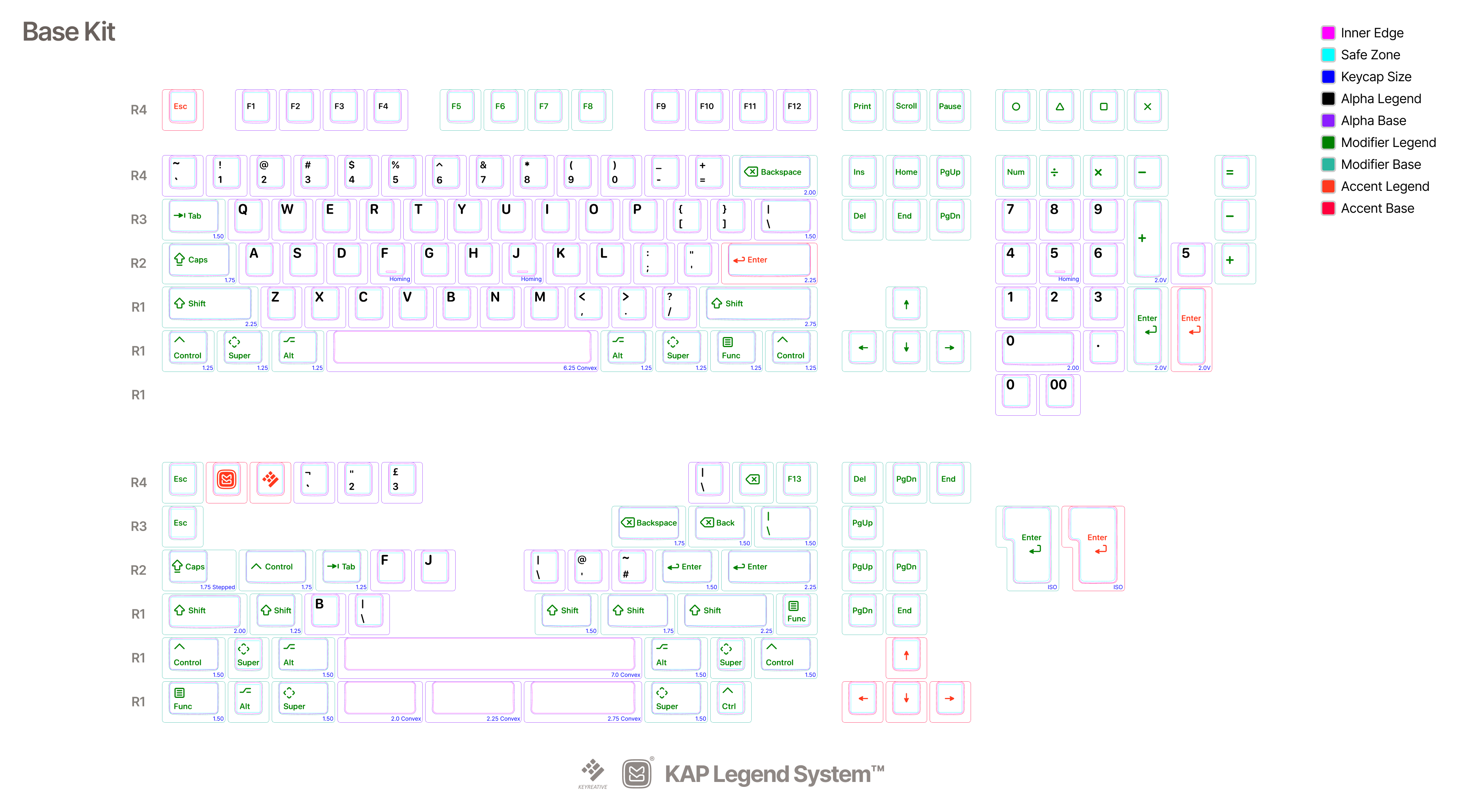Viewport: 1462px width, 812px height.
Task: Click the Print keycap
Action: pyautogui.click(x=862, y=110)
